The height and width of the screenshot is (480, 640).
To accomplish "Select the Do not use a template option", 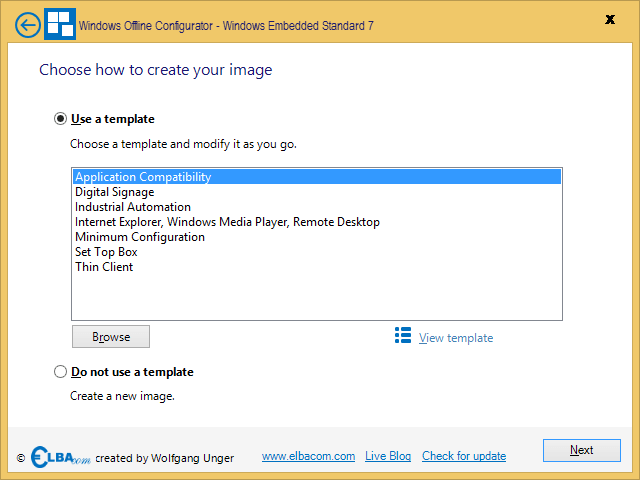I will [x=60, y=372].
